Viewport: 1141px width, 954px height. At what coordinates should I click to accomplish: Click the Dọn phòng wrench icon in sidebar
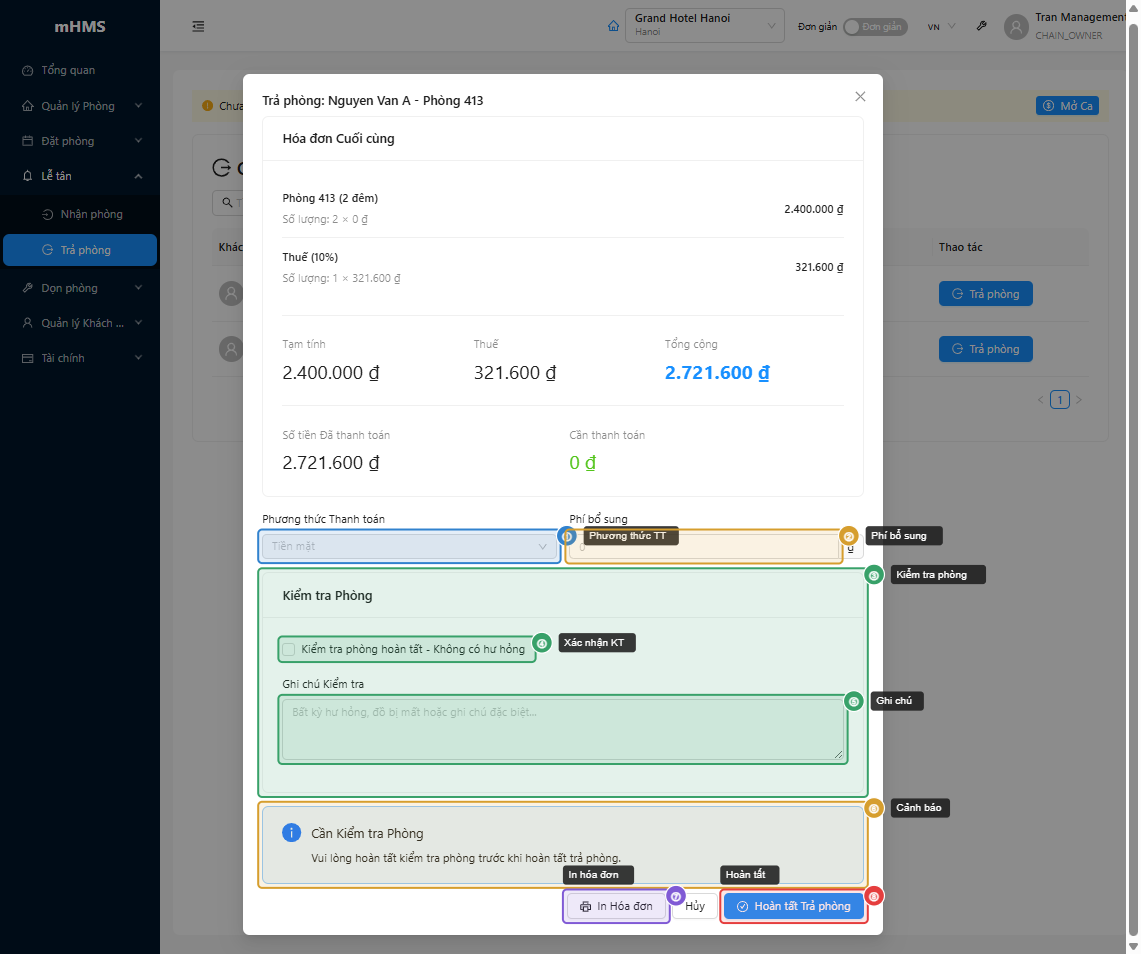(x=26, y=288)
